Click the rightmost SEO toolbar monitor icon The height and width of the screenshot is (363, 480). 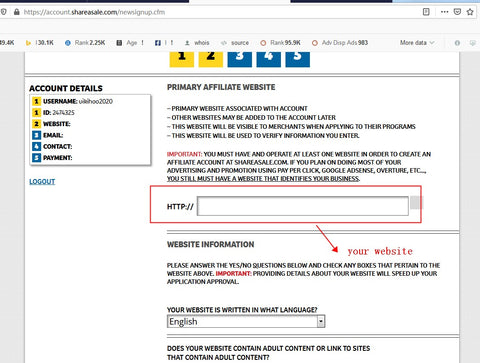(473, 43)
